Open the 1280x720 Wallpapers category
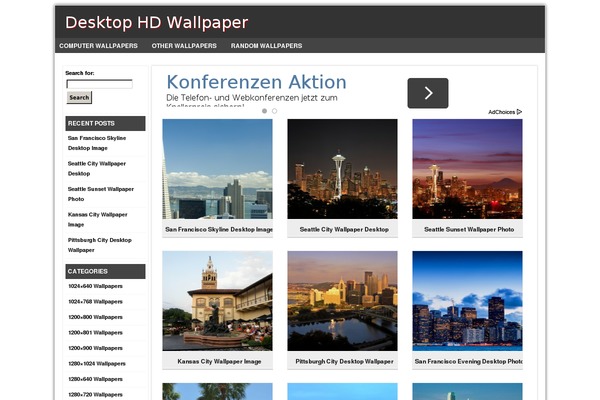Viewport: 600px width, 400px height. pyautogui.click(x=95, y=395)
